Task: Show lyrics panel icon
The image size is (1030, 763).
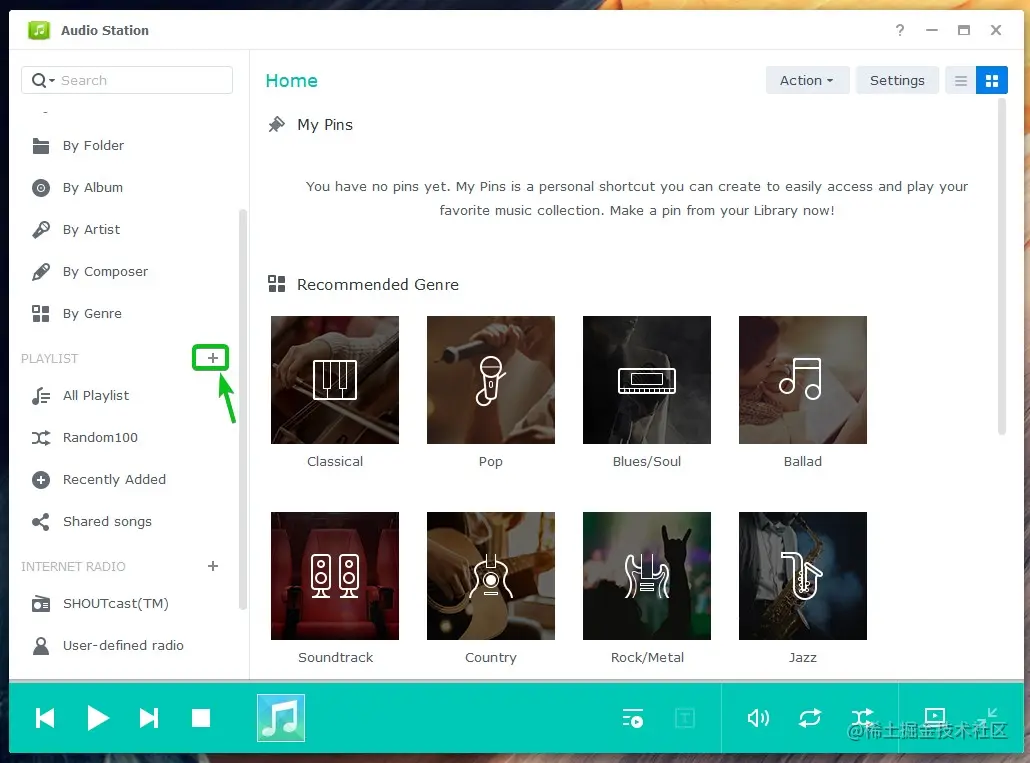Action: pyautogui.click(x=684, y=718)
